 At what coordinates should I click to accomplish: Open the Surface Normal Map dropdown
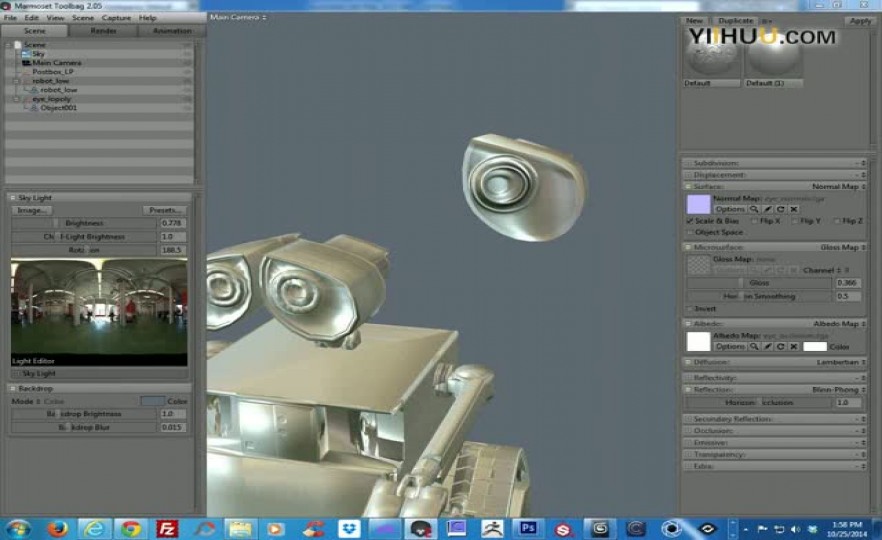click(x=838, y=186)
